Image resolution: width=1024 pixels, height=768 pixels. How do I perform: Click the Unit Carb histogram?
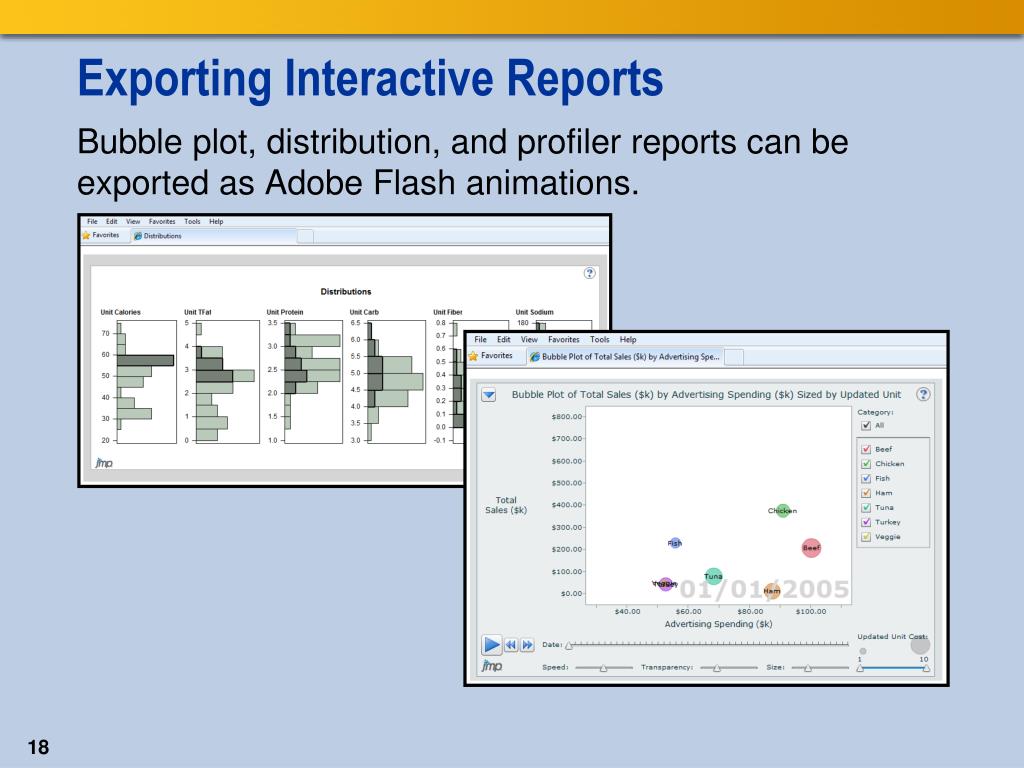396,382
